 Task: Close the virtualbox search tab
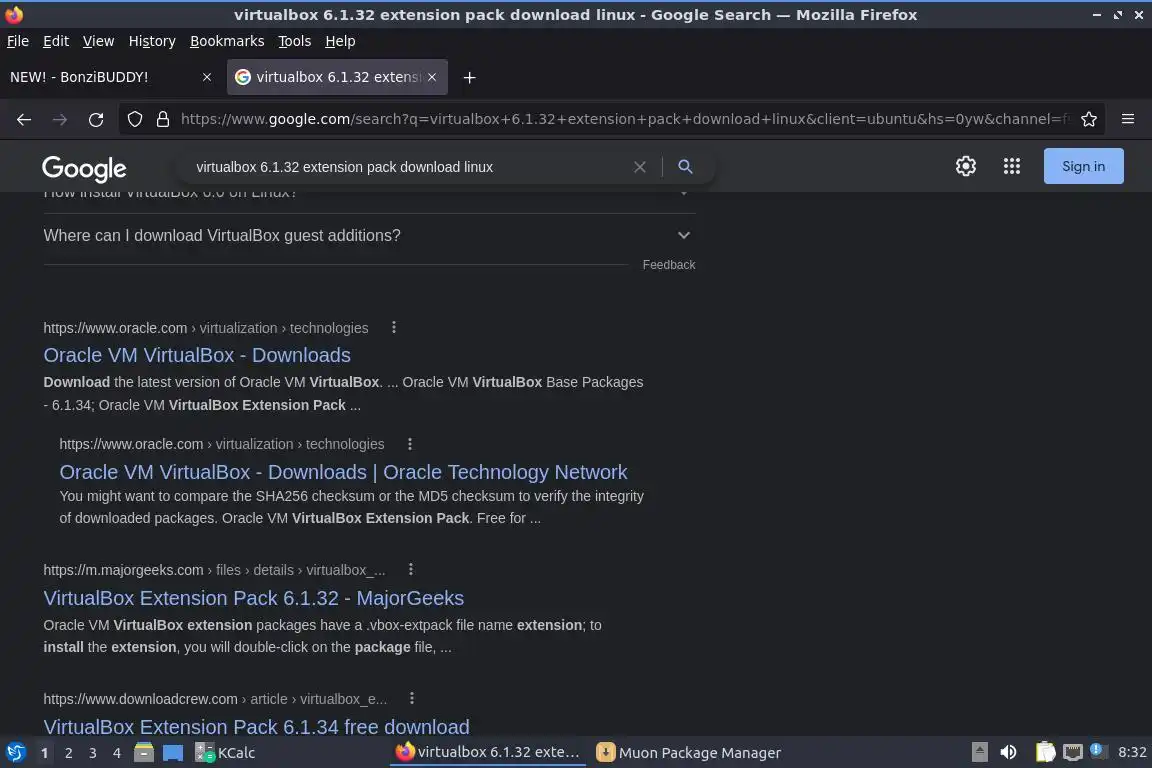pos(432,77)
